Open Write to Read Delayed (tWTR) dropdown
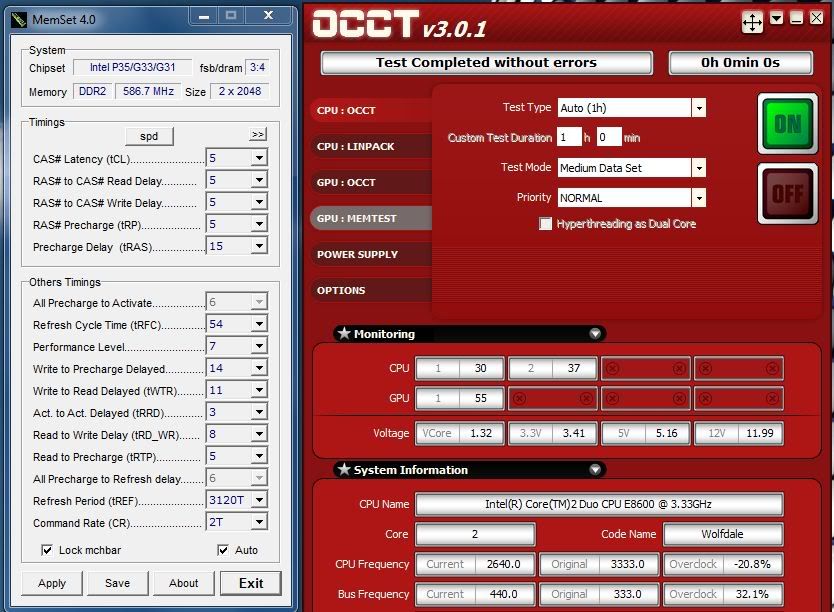 (259, 390)
